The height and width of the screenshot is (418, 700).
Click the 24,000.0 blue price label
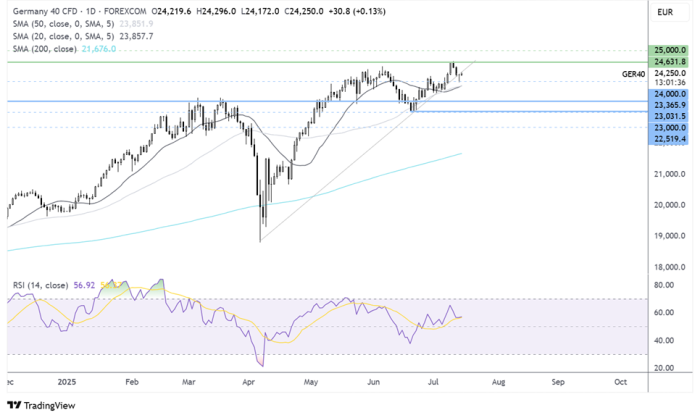[x=669, y=94]
